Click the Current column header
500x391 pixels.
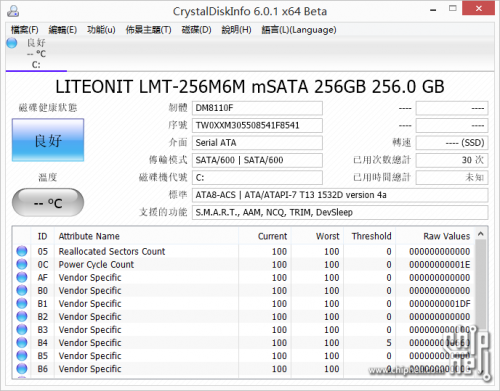point(265,236)
